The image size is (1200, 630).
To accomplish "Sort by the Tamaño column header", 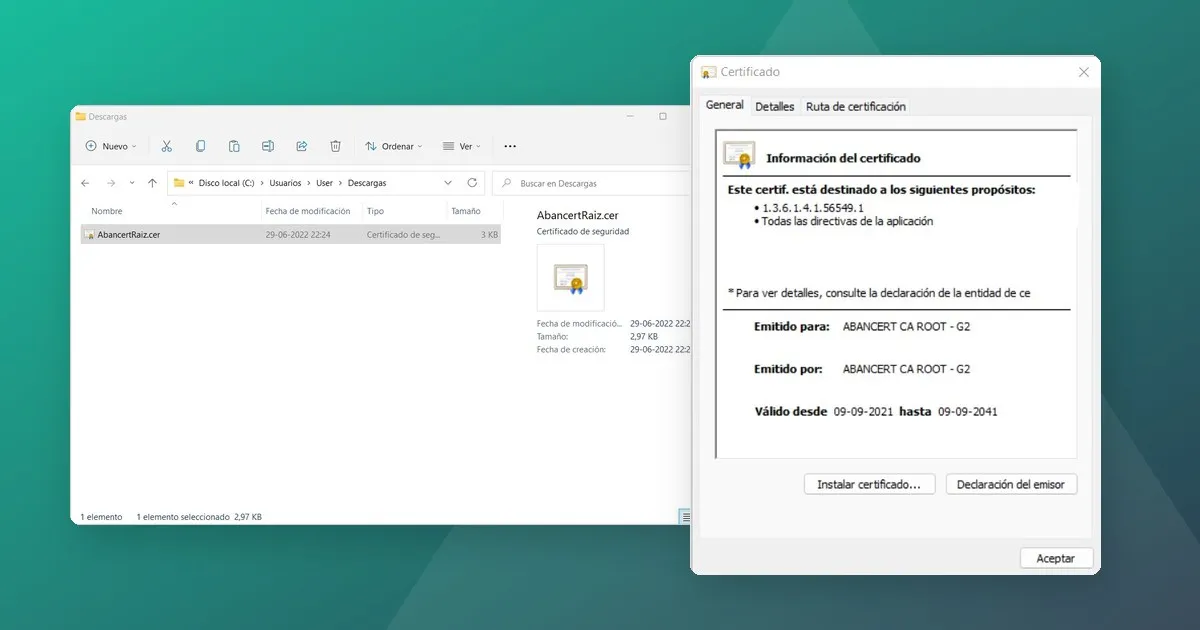I will tap(466, 211).
